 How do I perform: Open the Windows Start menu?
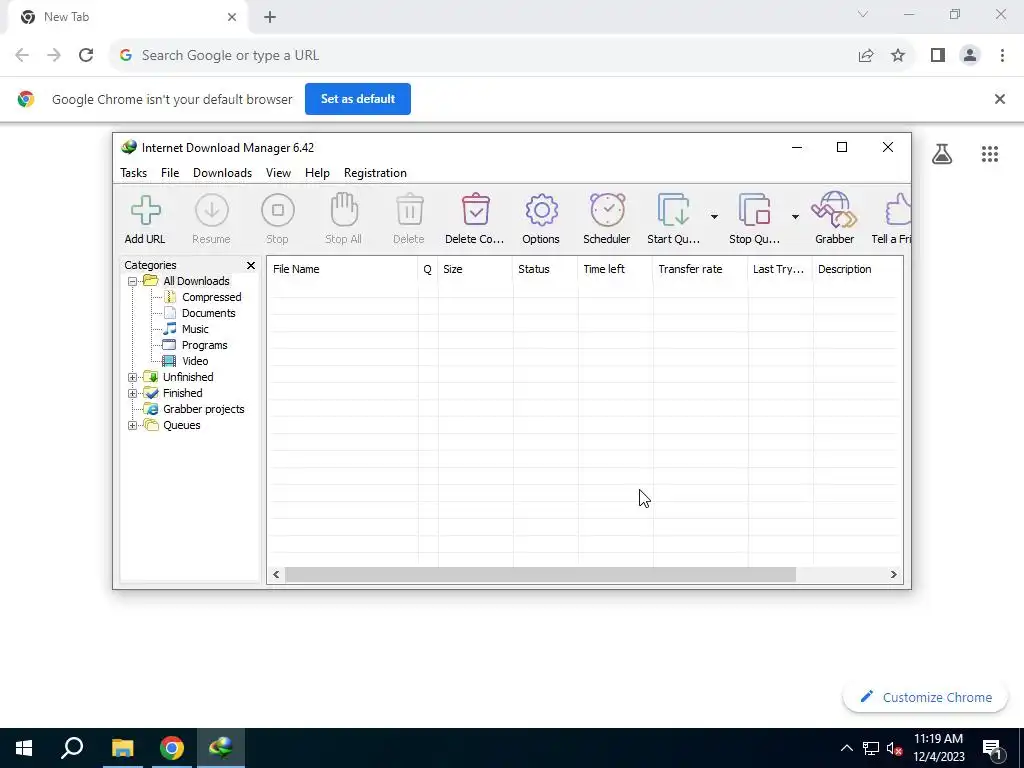point(24,748)
